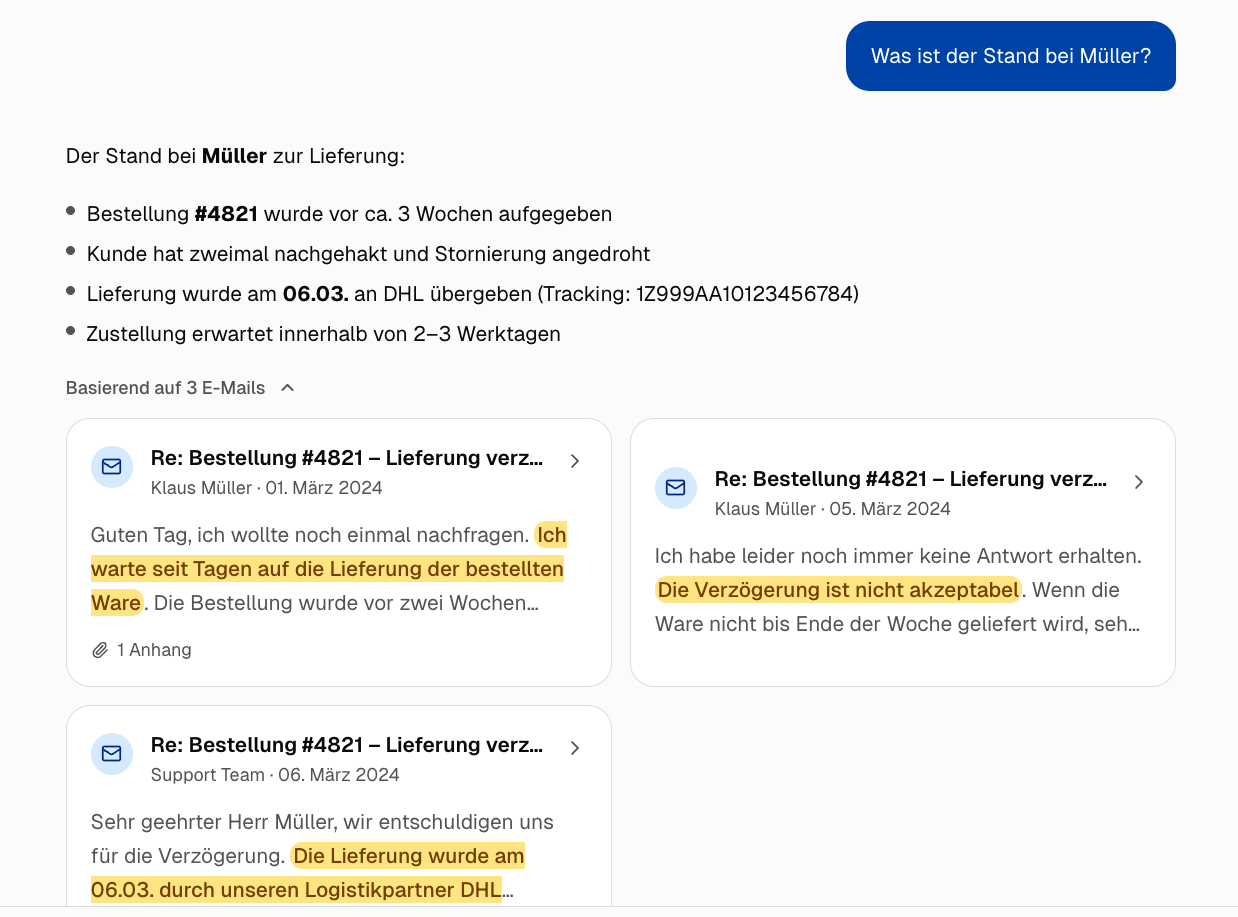Open the Support Team email via its chevron
This screenshot has height=917, width=1238.
coord(575,747)
